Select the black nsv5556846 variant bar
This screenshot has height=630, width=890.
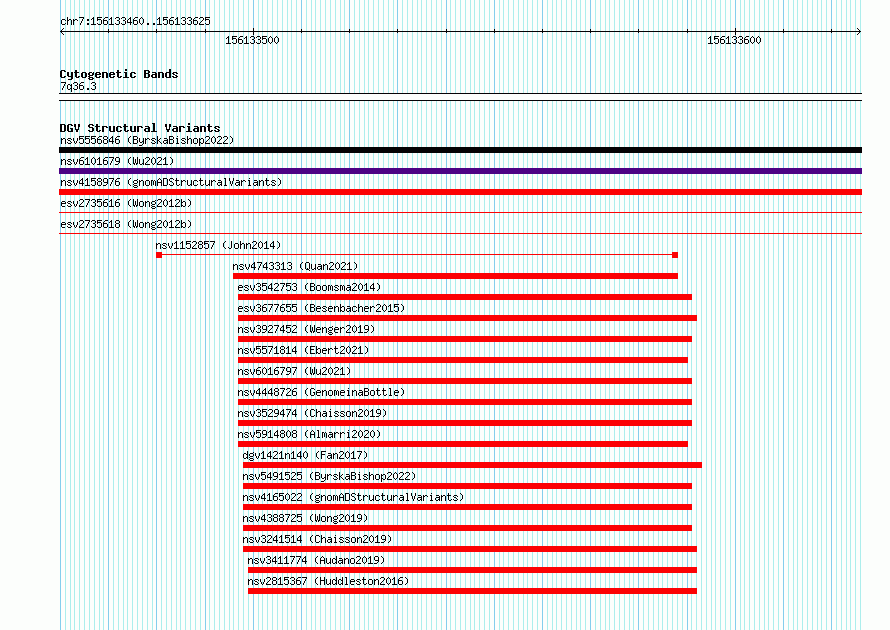pos(460,150)
